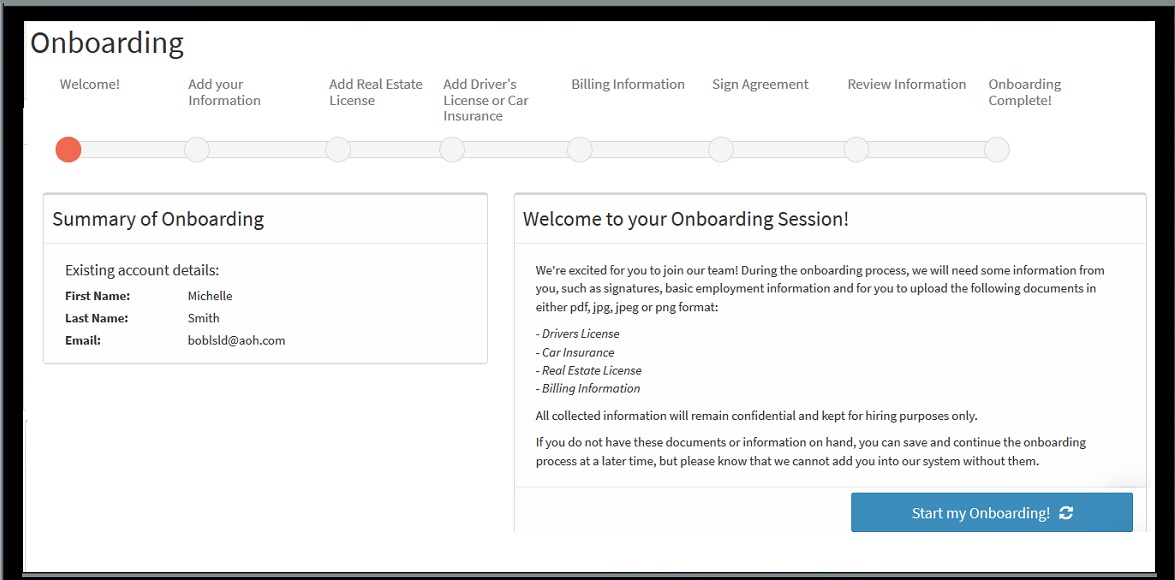Click the Add your Information step circle
The width and height of the screenshot is (1175, 580).
point(196,149)
